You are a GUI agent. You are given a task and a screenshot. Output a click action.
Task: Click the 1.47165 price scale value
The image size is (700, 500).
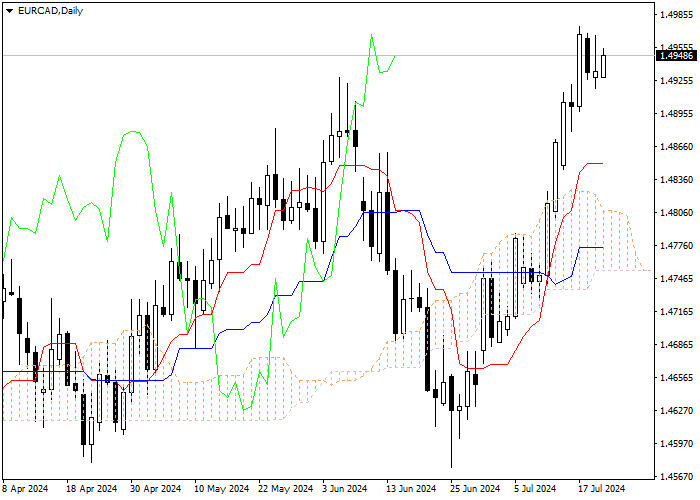[676, 312]
